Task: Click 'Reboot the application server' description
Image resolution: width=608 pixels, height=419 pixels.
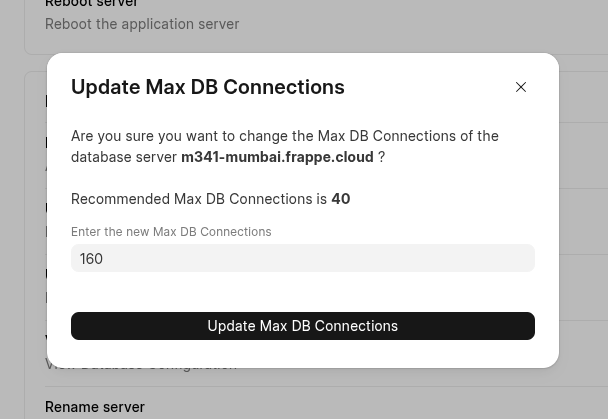Action: pyautogui.click(x=142, y=24)
